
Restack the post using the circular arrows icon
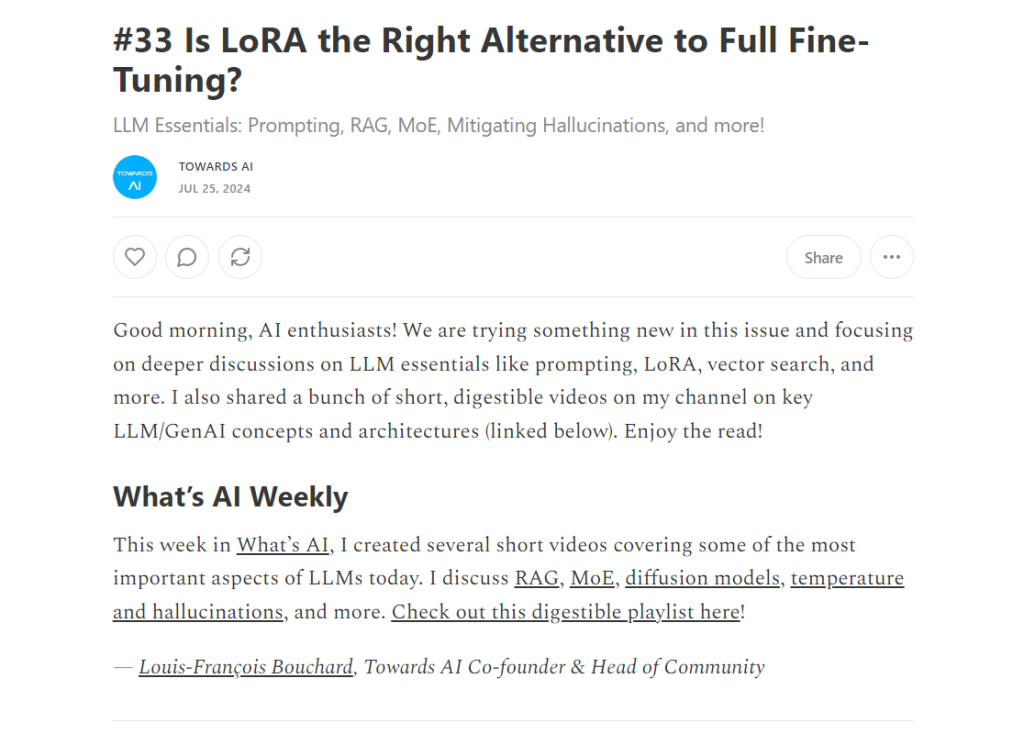[x=240, y=257]
